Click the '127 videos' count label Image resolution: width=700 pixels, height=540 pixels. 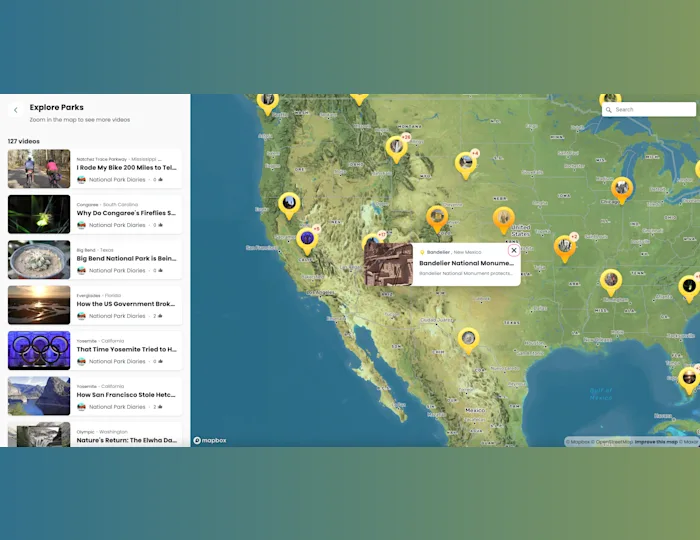24,141
